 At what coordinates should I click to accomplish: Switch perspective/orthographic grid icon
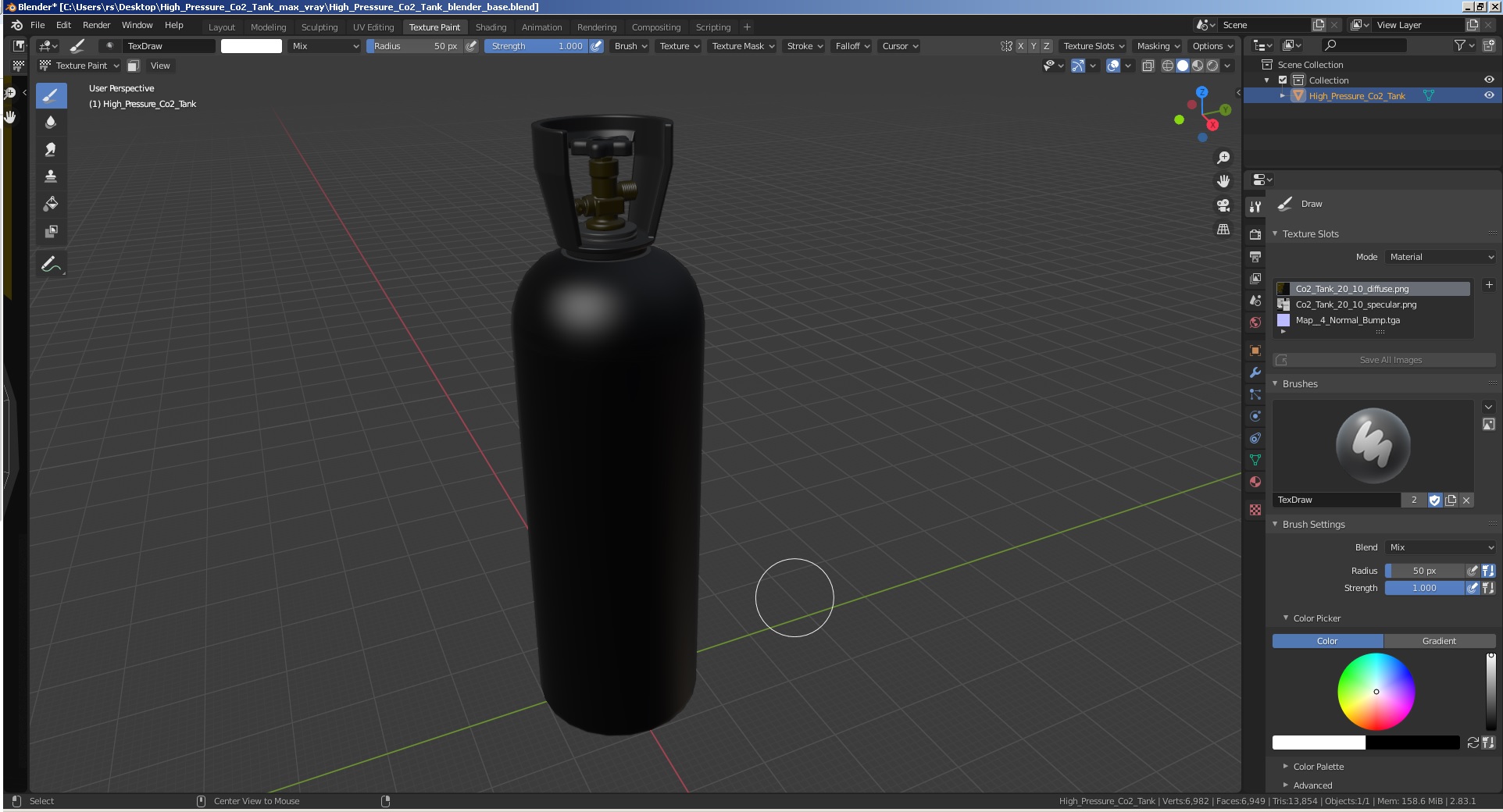point(1223,230)
